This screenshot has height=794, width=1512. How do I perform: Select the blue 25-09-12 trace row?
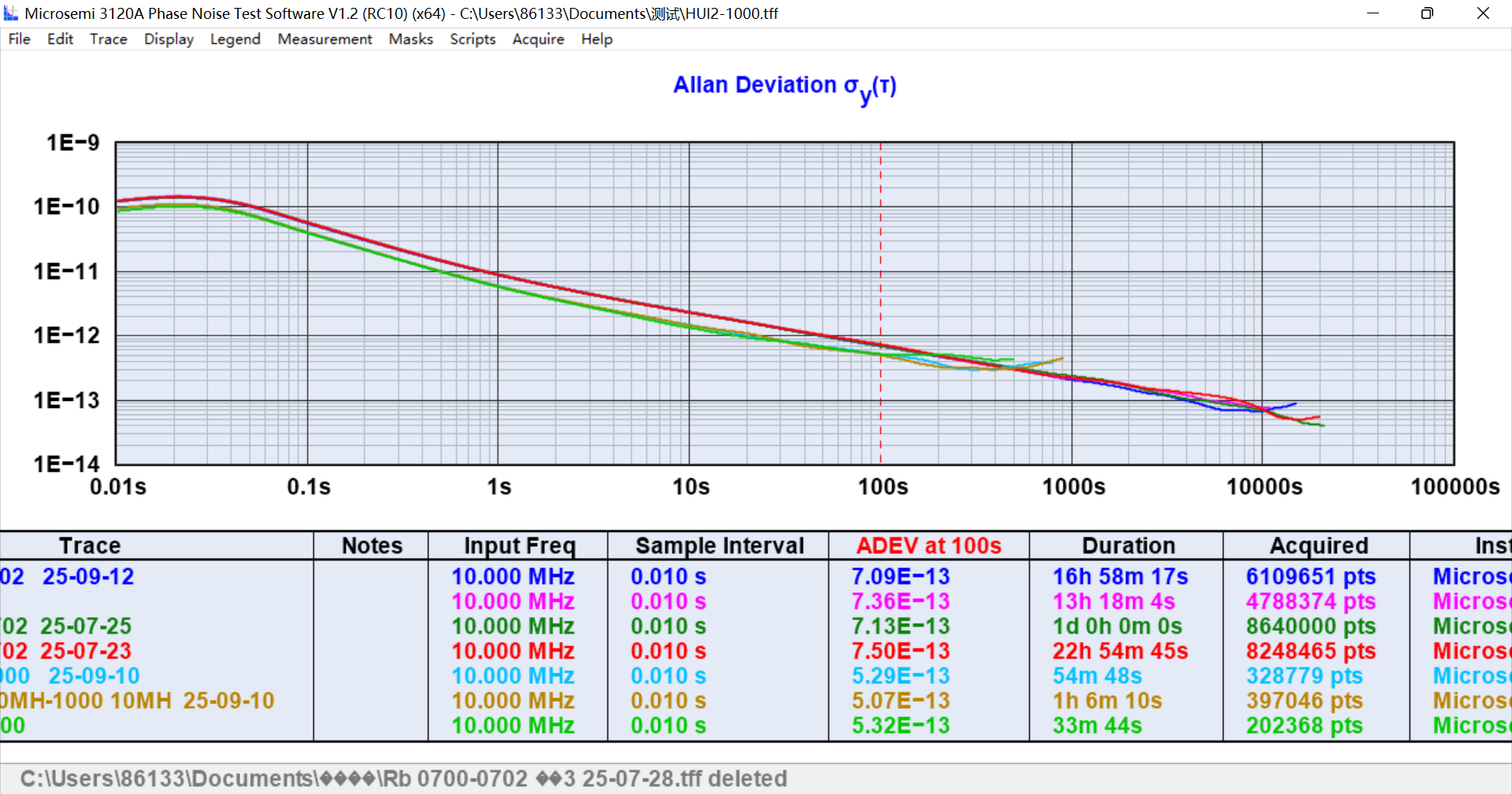[x=87, y=577]
